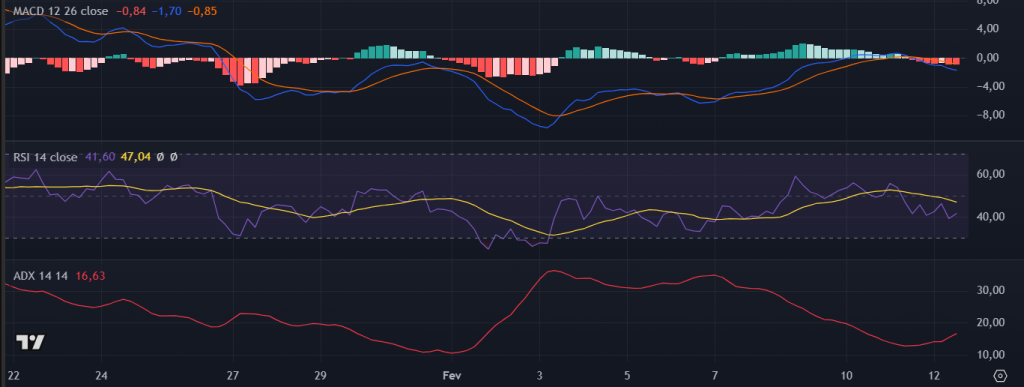Click the 7 date label on time axis

[715, 376]
